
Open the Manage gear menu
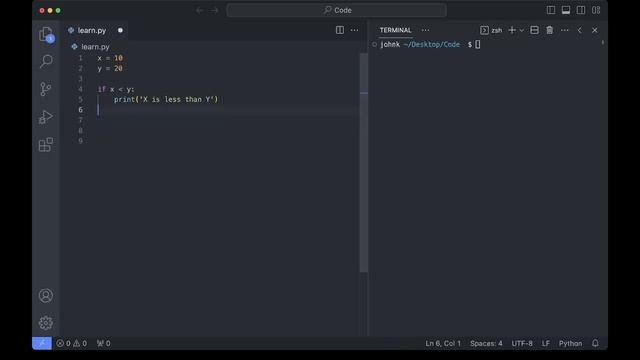(x=46, y=323)
